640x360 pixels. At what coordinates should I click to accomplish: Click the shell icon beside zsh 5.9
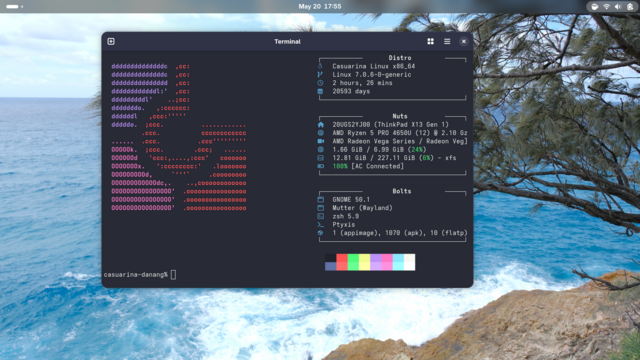click(x=321, y=216)
